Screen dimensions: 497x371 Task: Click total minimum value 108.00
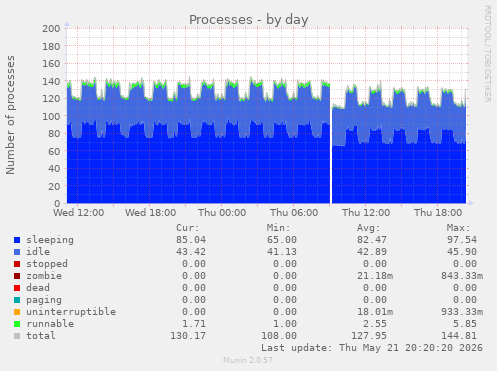click(x=279, y=336)
